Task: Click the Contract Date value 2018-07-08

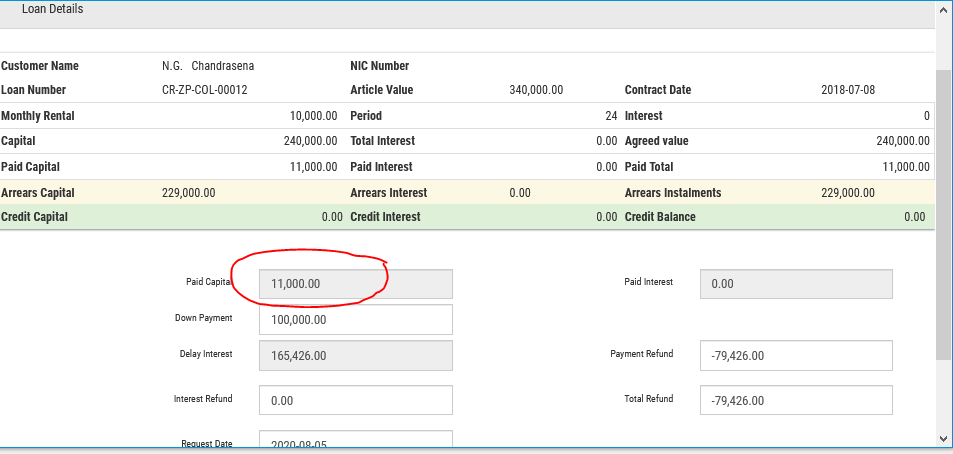Action: click(848, 90)
